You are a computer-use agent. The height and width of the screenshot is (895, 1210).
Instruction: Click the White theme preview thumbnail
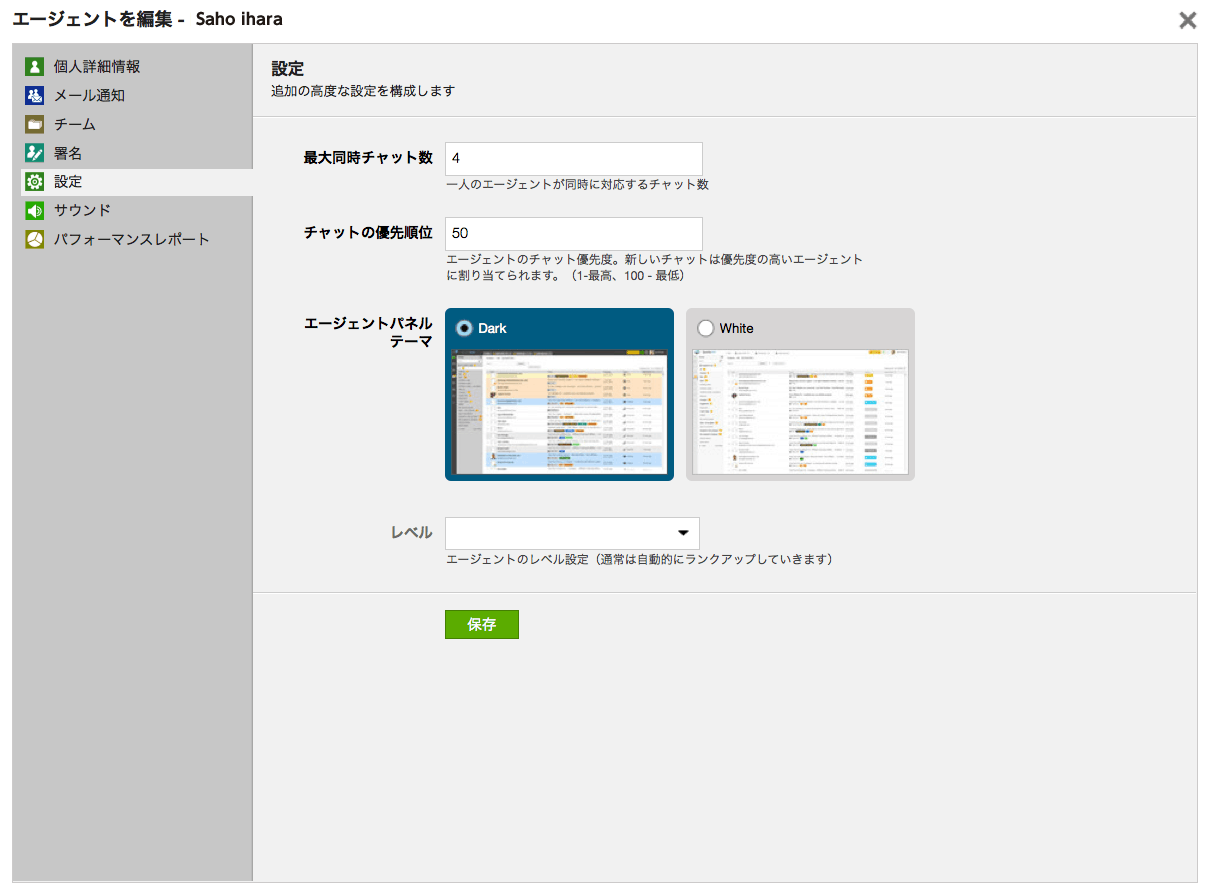pos(800,411)
